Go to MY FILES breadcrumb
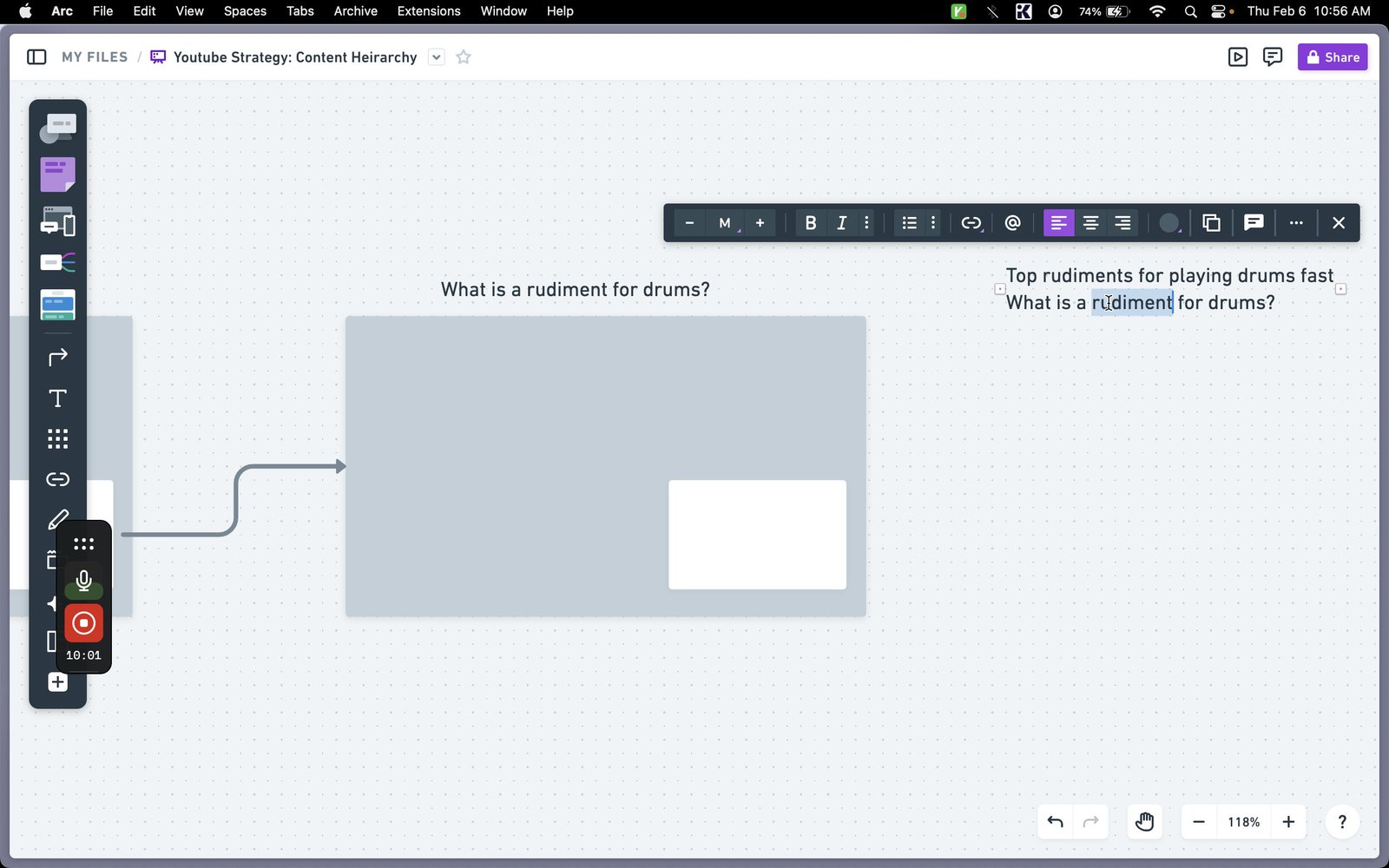This screenshot has width=1389, height=868. tap(95, 57)
